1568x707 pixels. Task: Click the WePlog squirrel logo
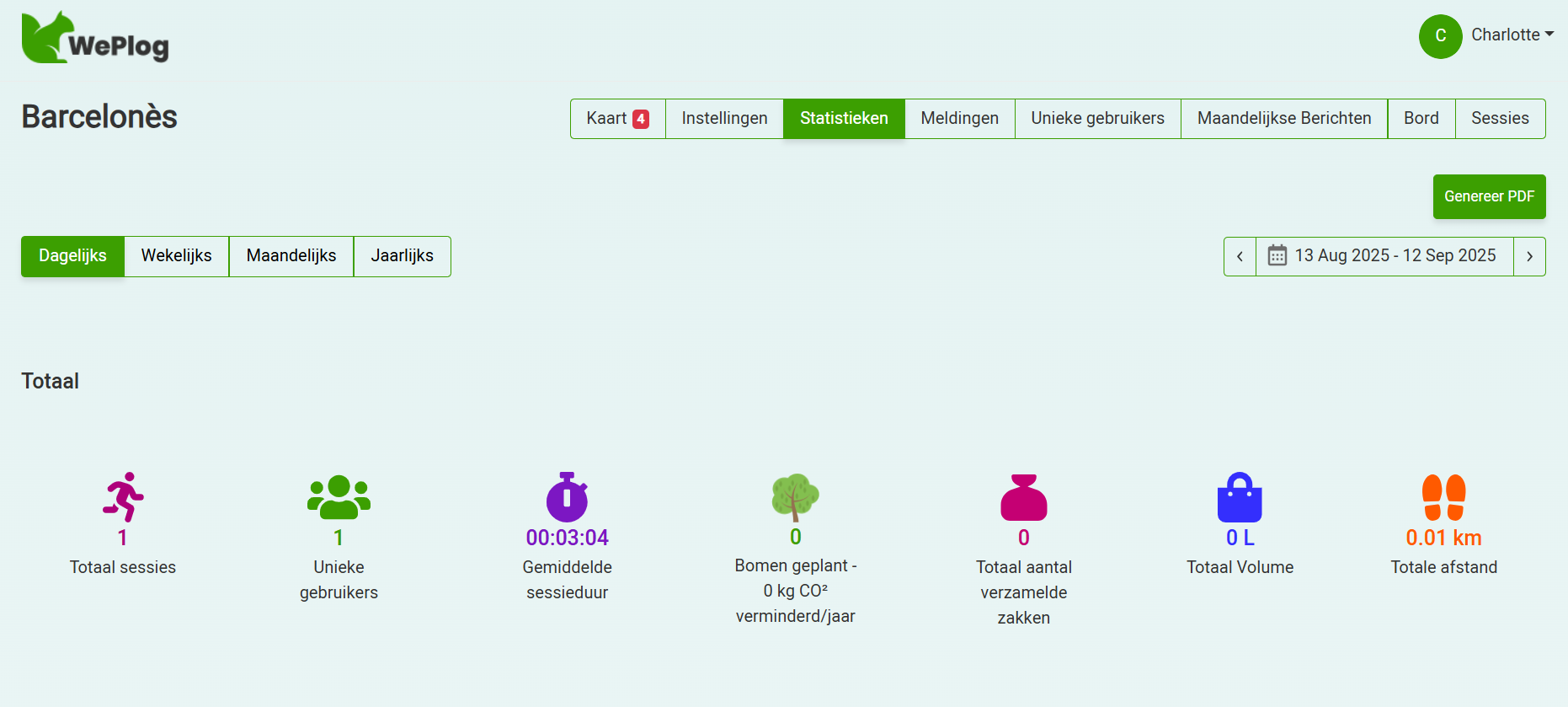pos(94,38)
